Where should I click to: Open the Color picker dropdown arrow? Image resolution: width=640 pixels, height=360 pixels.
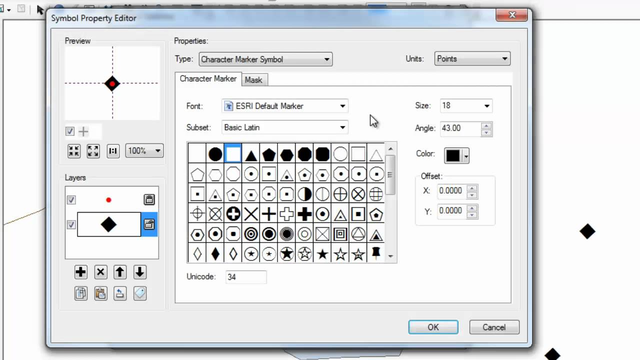[466, 156]
